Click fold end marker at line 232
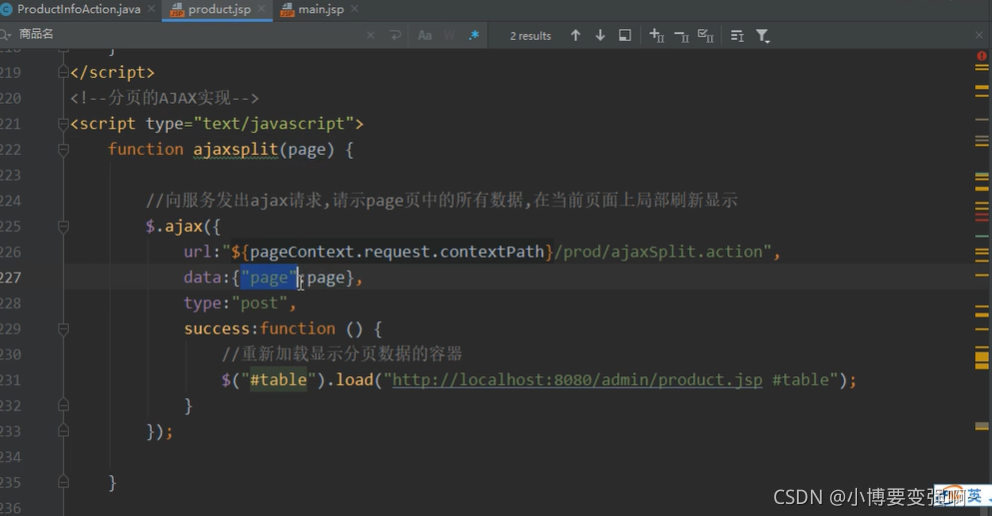 [x=63, y=405]
